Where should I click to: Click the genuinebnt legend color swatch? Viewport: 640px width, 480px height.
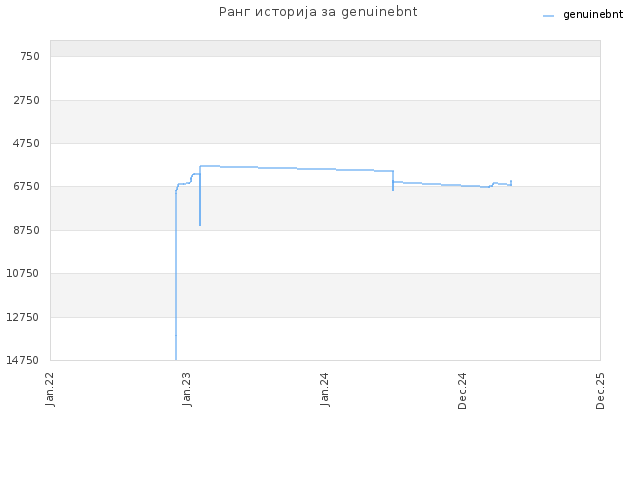coord(548,16)
